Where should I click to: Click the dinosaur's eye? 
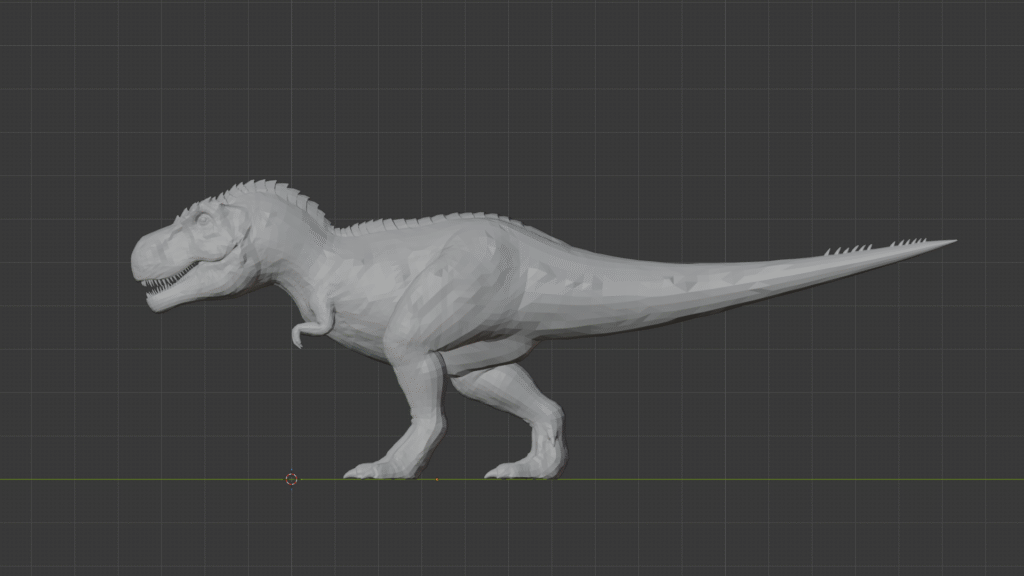[x=203, y=219]
